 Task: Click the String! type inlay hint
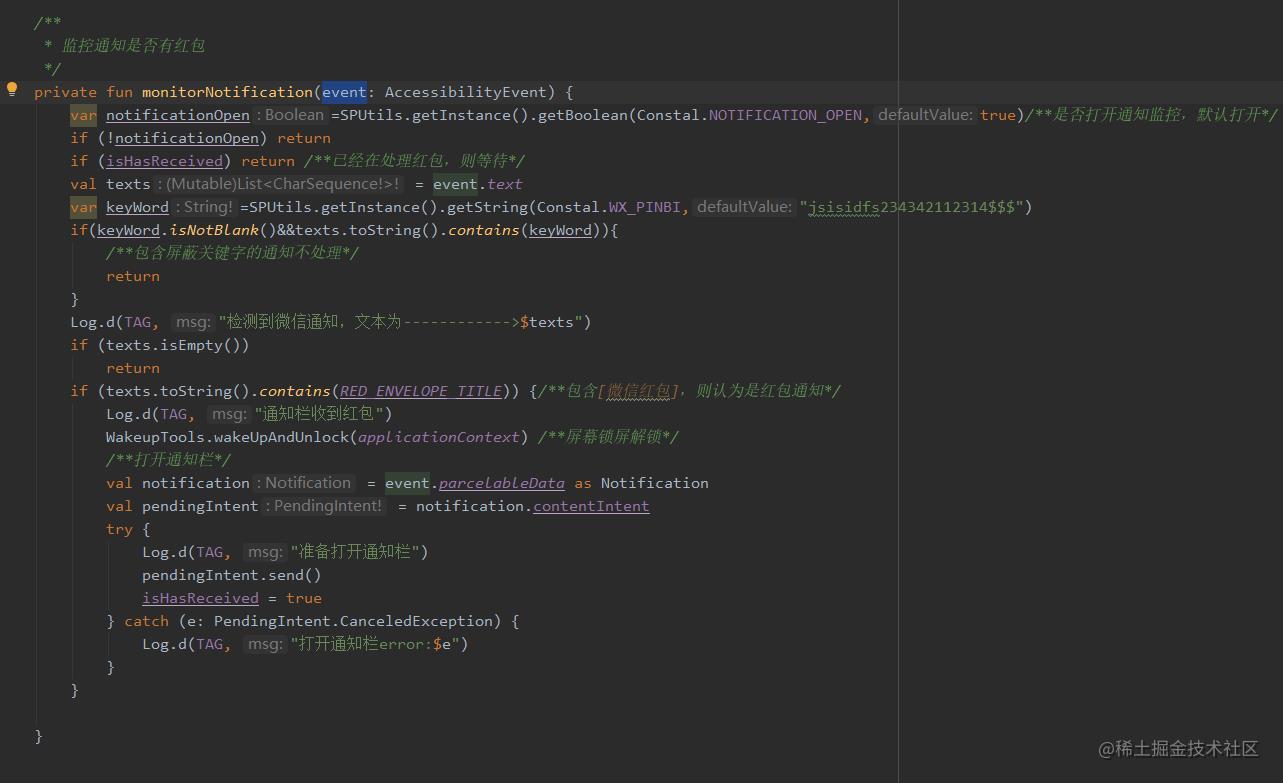click(x=205, y=207)
